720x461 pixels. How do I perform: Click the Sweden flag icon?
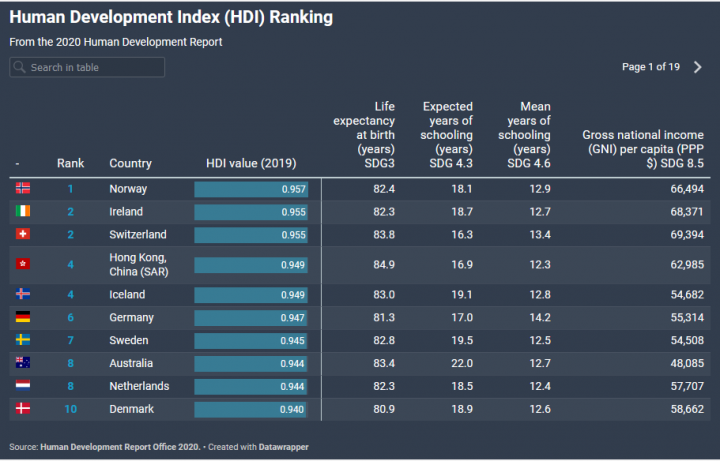pyautogui.click(x=24, y=341)
